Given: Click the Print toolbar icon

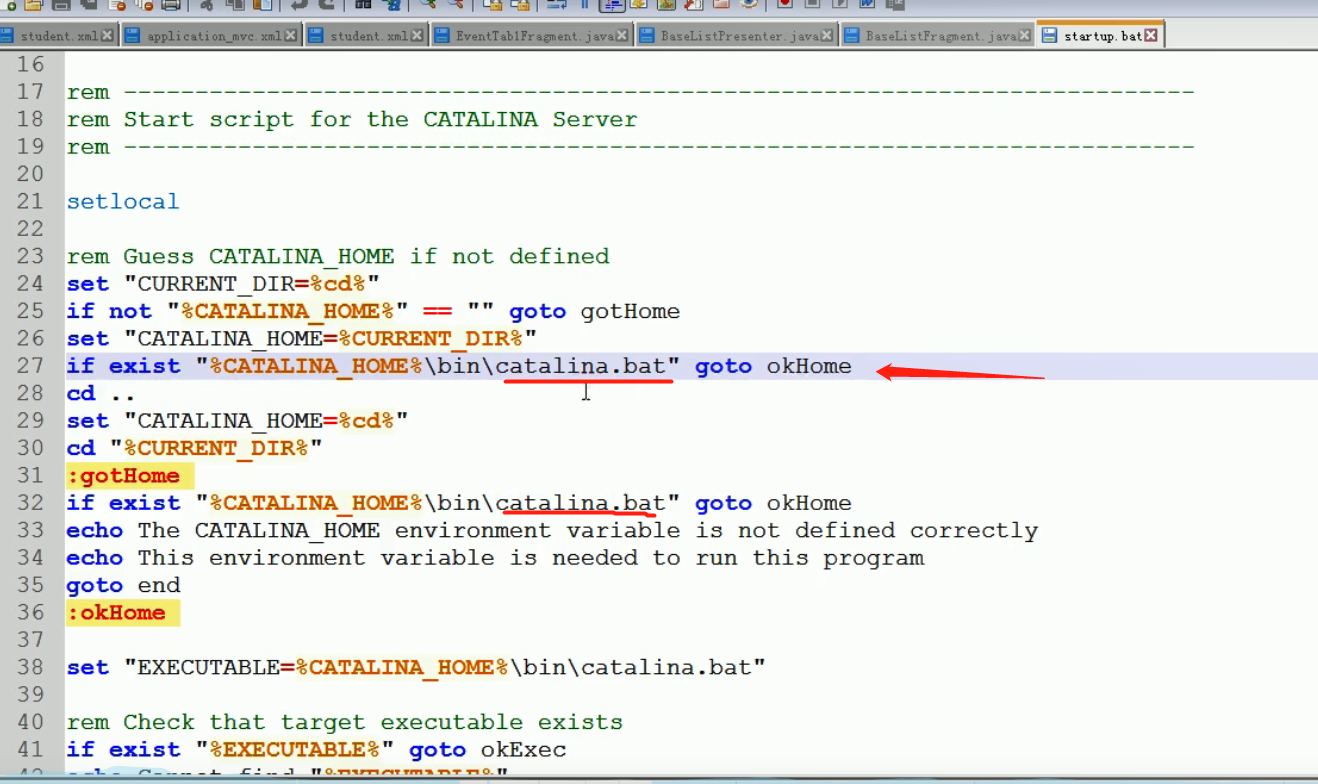Looking at the screenshot, I should click(x=171, y=5).
